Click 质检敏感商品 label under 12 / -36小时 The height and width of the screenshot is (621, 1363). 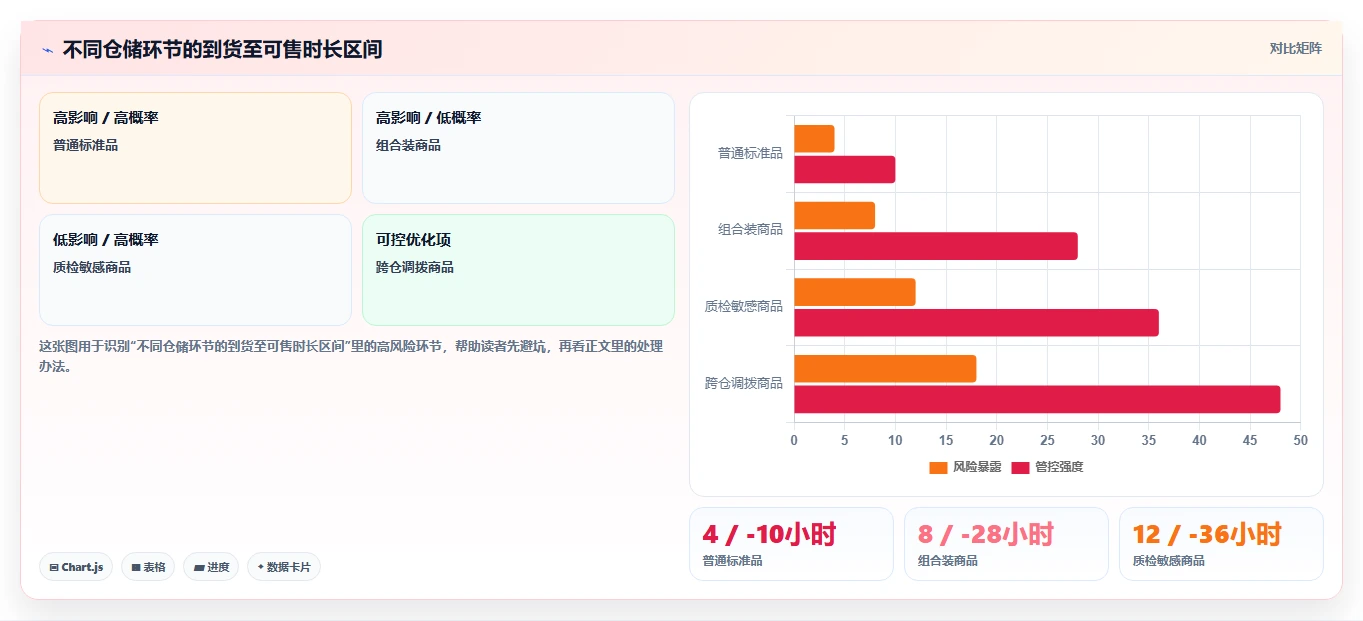click(1169, 561)
